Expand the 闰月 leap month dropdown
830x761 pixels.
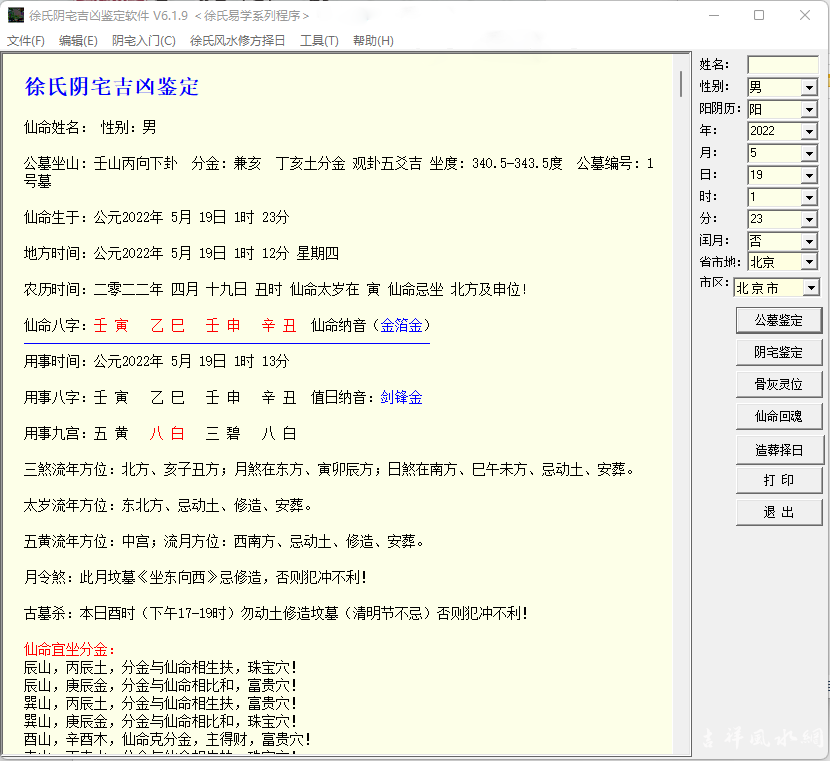[809, 241]
